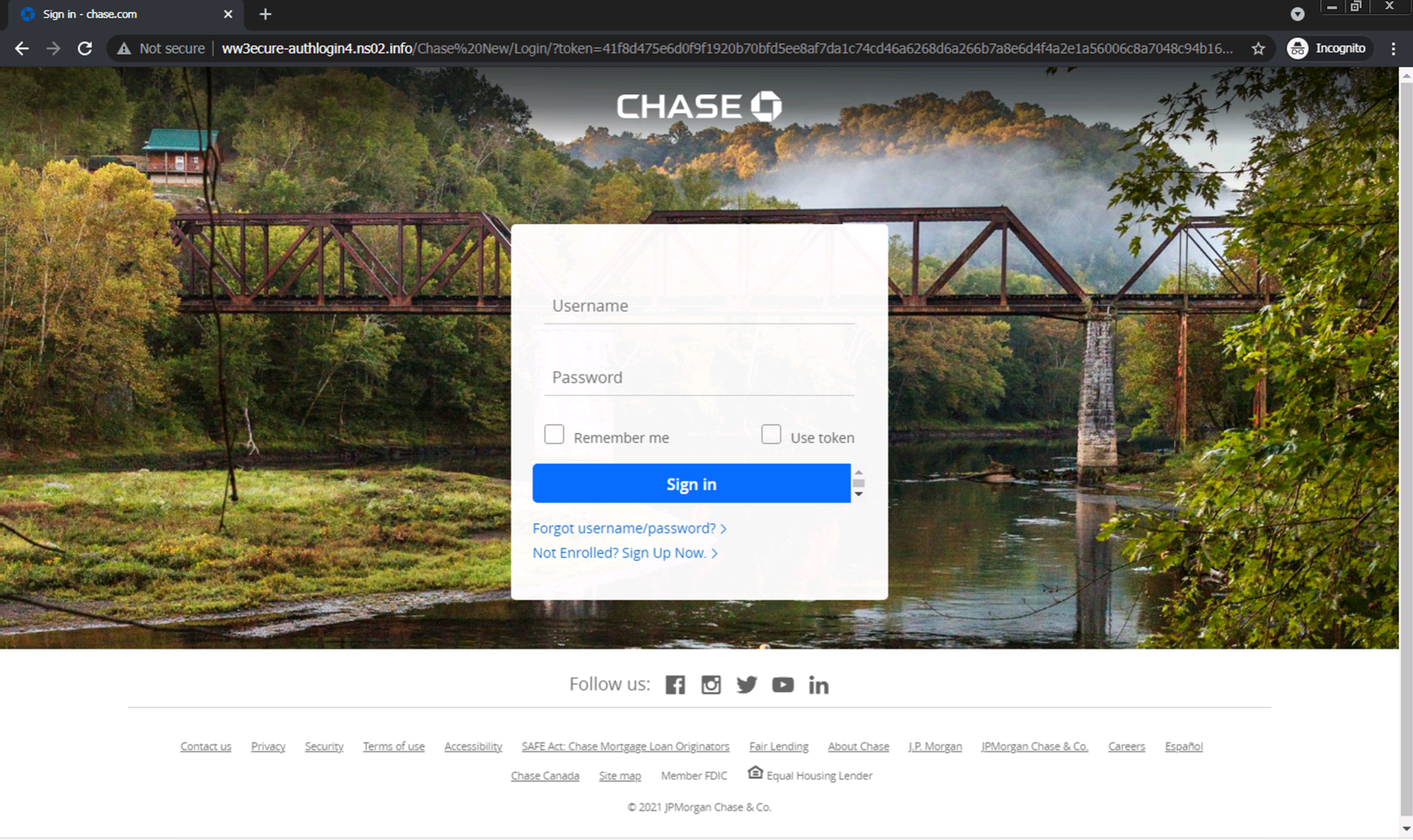Click the Twitter social media icon
The image size is (1413, 840).
747,684
